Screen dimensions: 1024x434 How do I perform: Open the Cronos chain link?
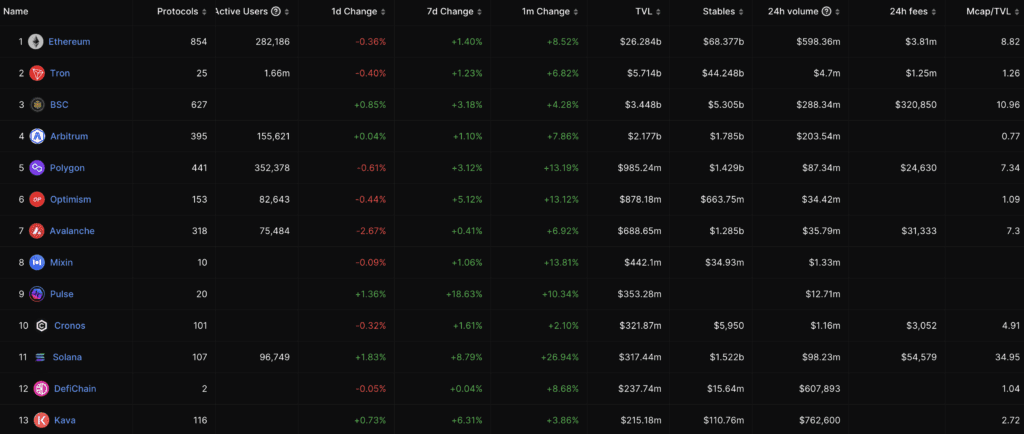[70, 326]
